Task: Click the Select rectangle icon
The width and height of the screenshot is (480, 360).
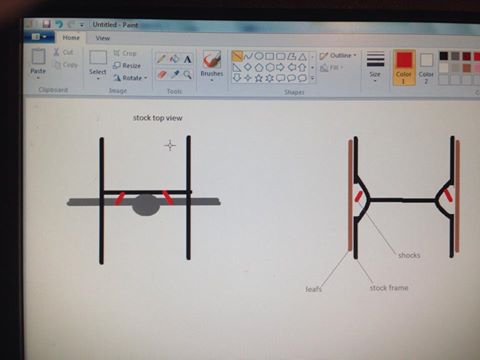Action: 98,58
